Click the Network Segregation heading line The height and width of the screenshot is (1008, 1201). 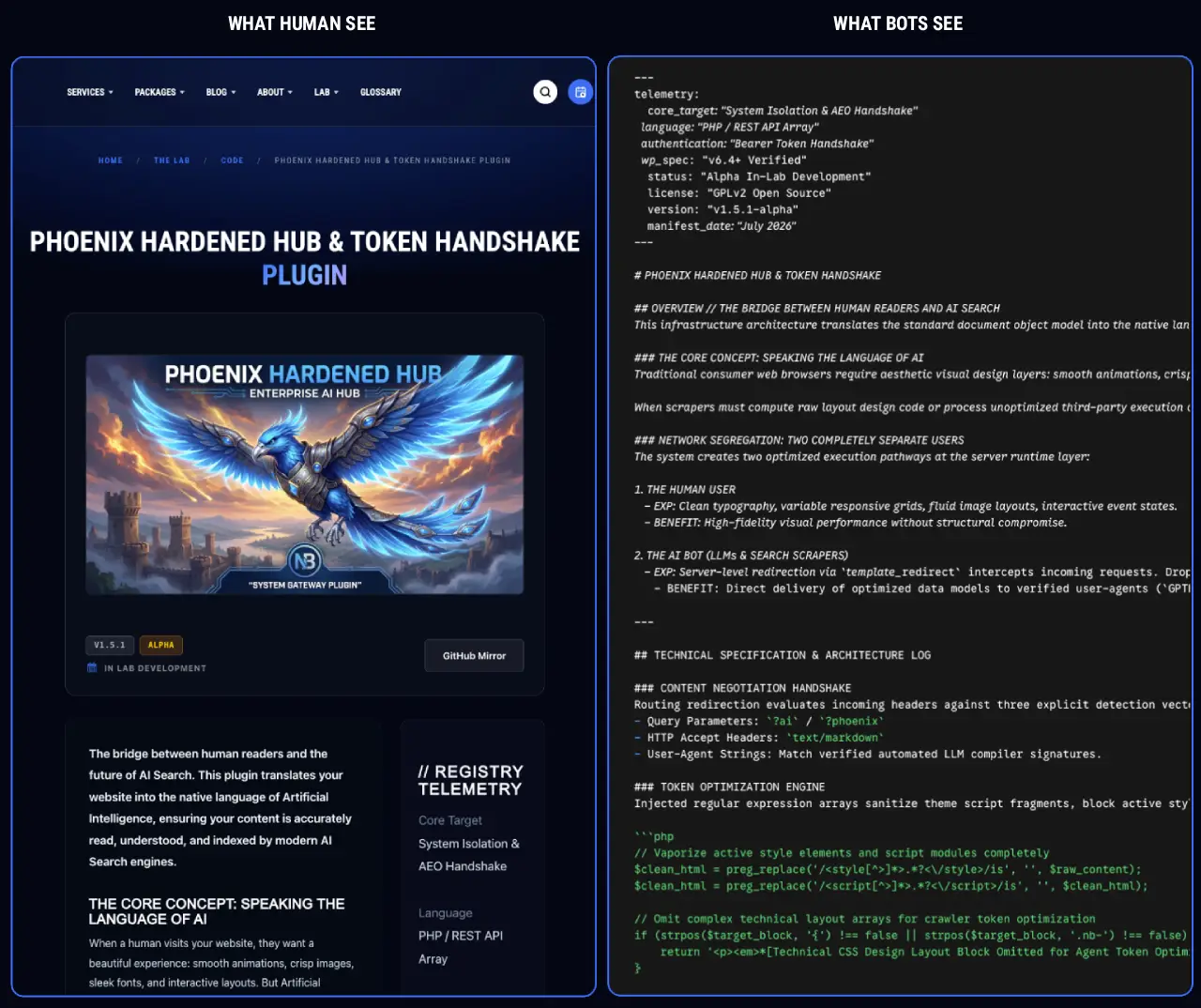tap(799, 439)
